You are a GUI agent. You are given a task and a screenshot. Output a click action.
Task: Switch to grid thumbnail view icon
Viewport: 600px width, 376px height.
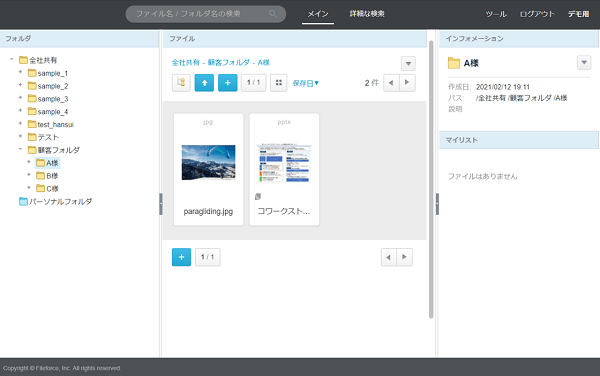(x=279, y=83)
